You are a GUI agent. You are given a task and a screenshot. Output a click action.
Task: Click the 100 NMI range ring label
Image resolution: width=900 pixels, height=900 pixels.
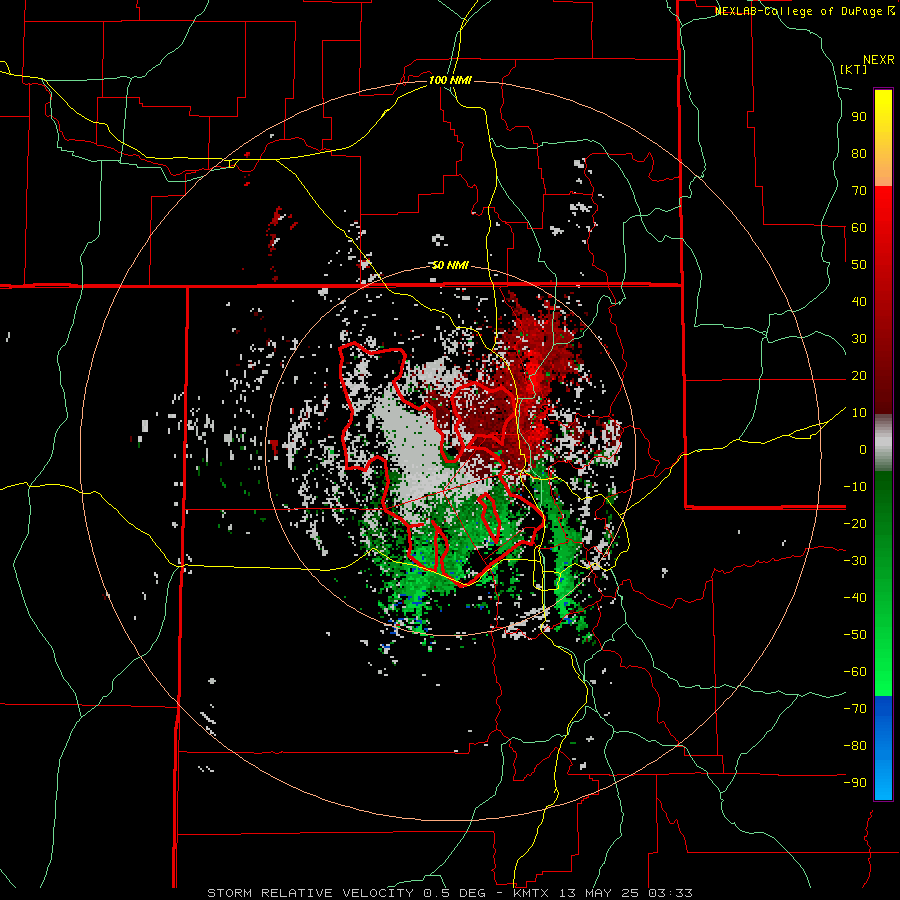450,80
